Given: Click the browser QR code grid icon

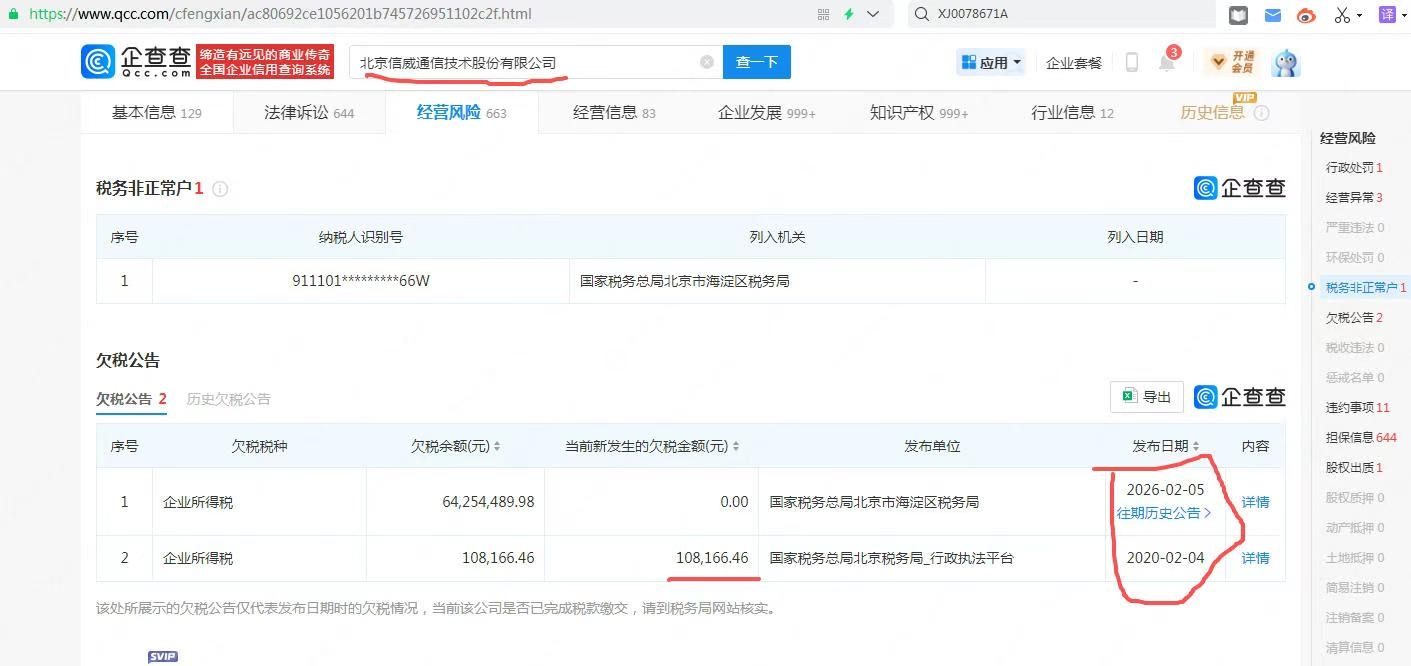Looking at the screenshot, I should click(x=823, y=14).
